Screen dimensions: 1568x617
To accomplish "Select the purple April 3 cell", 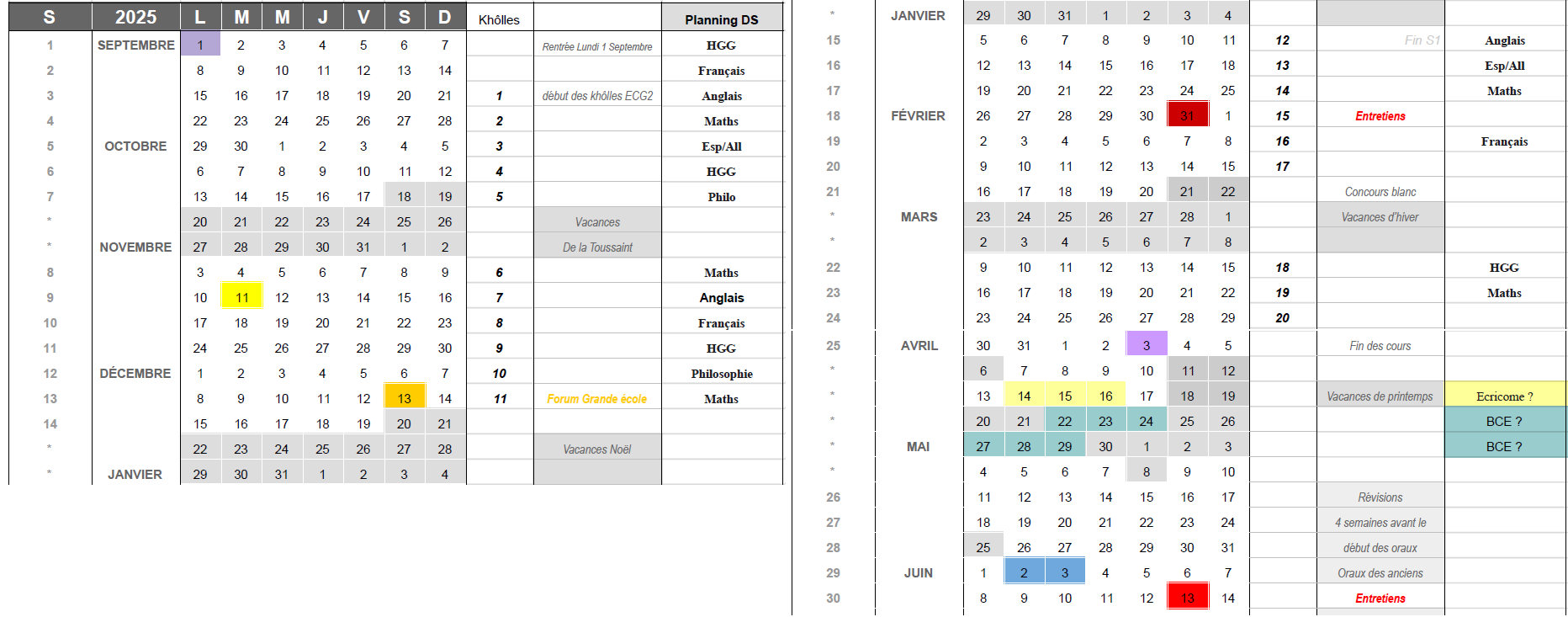I will point(1146,345).
